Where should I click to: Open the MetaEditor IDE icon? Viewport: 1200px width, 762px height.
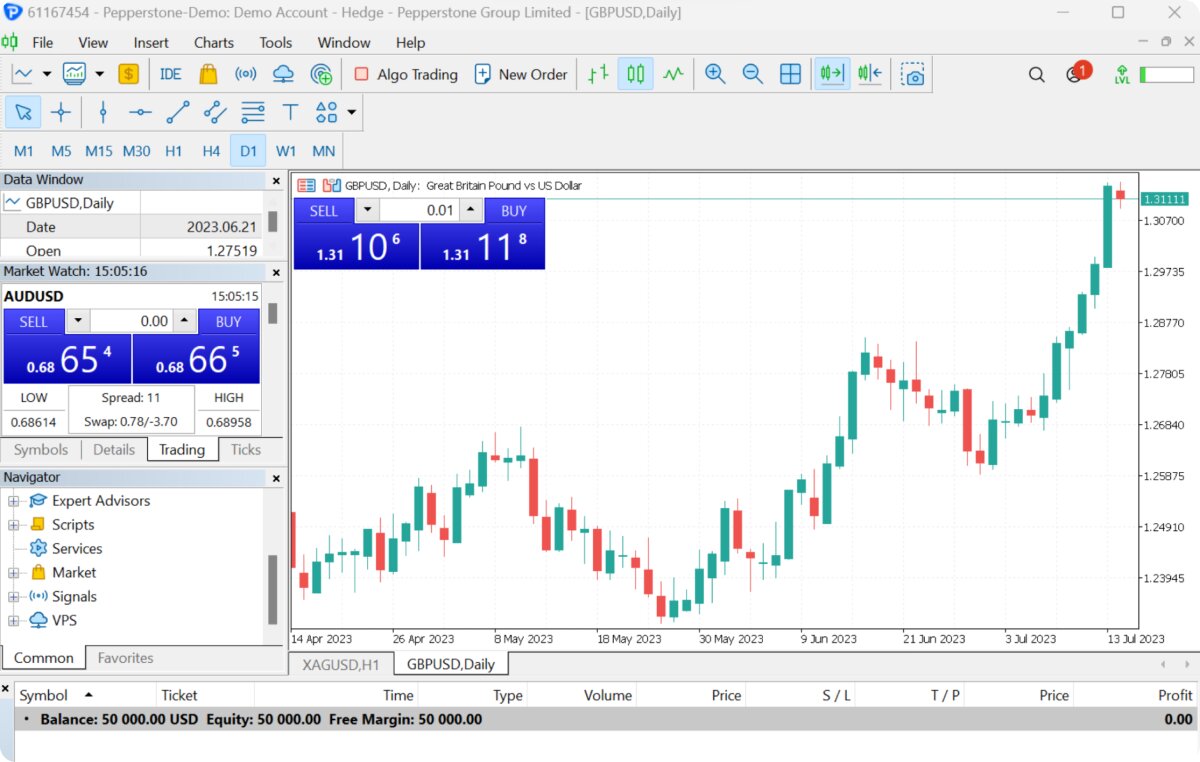pyautogui.click(x=170, y=74)
